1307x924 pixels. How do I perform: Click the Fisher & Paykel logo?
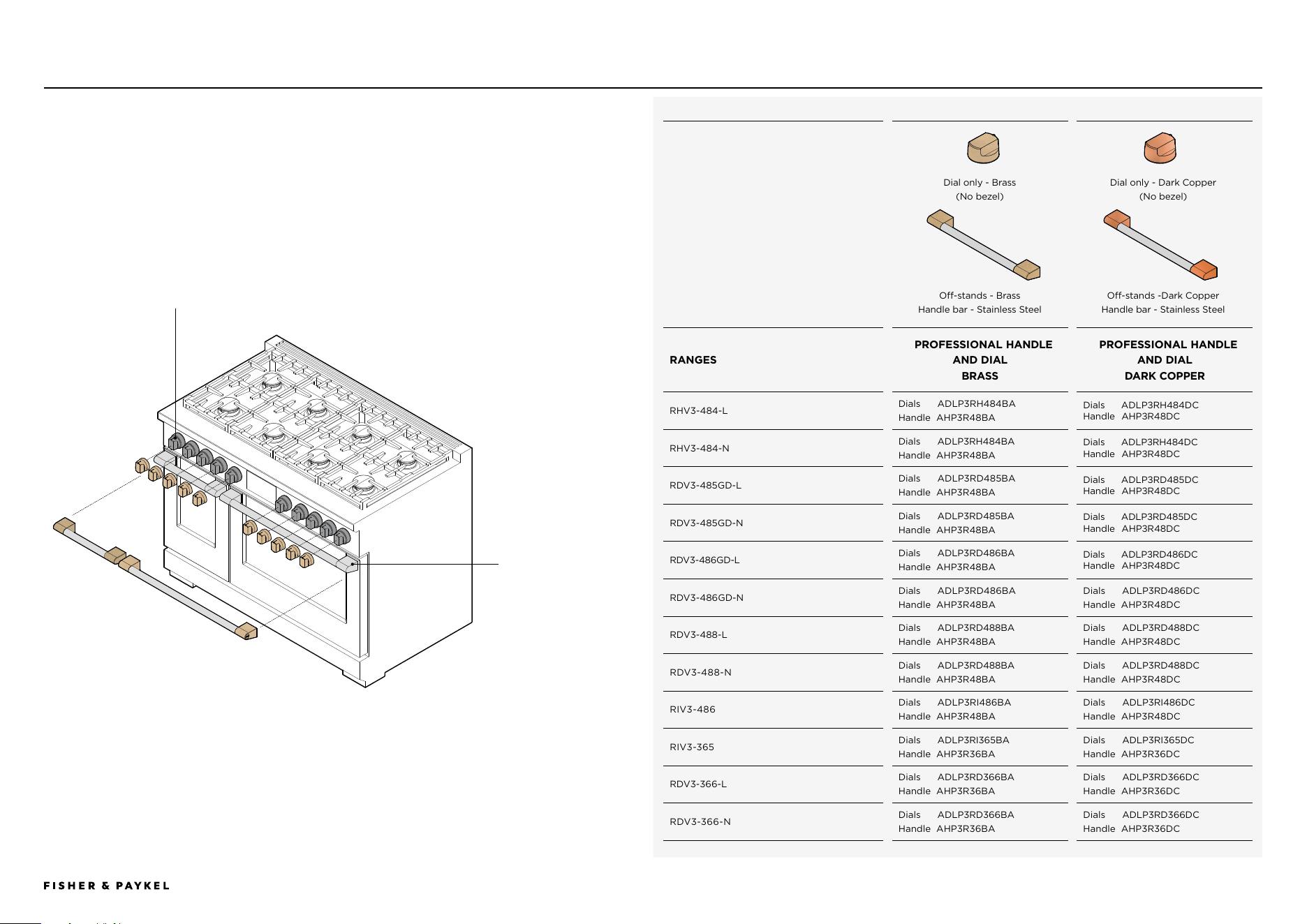click(x=107, y=886)
